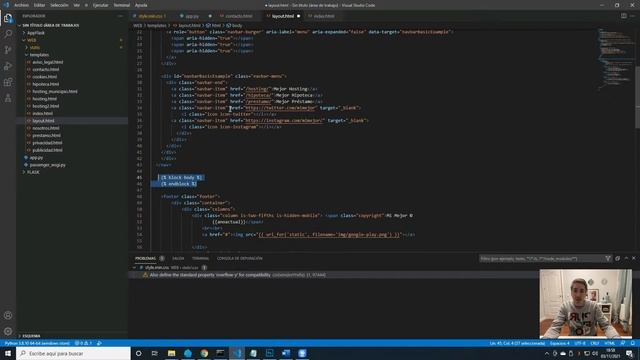Open prestamo.html in explorer
This screenshot has height=360, width=640.
point(46,136)
